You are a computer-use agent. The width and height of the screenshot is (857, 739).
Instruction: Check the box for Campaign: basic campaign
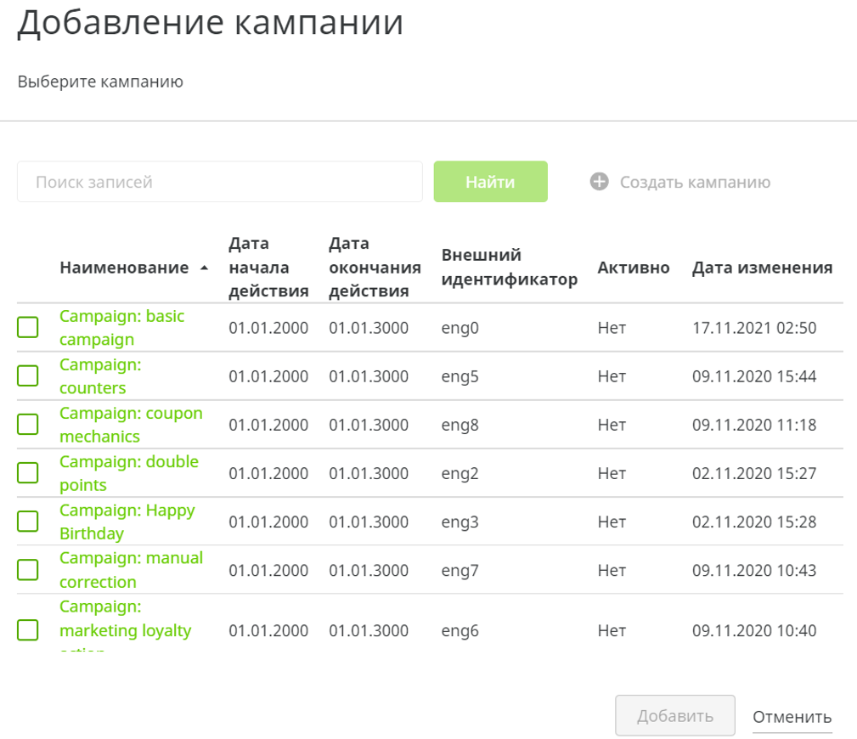[x=28, y=327]
